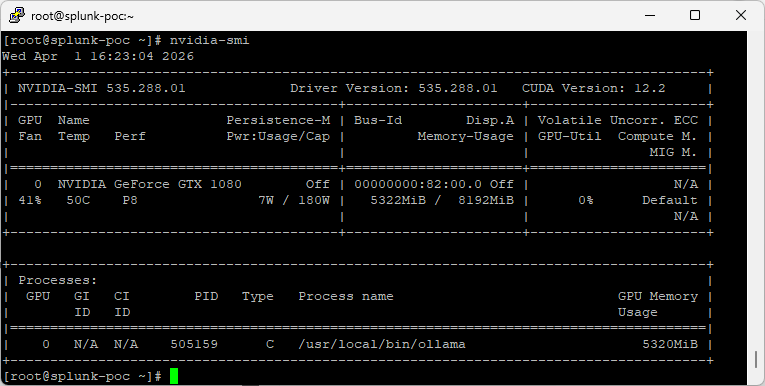Click the power reading 7W / 180W
The height and width of the screenshot is (386, 765).
coord(294,200)
